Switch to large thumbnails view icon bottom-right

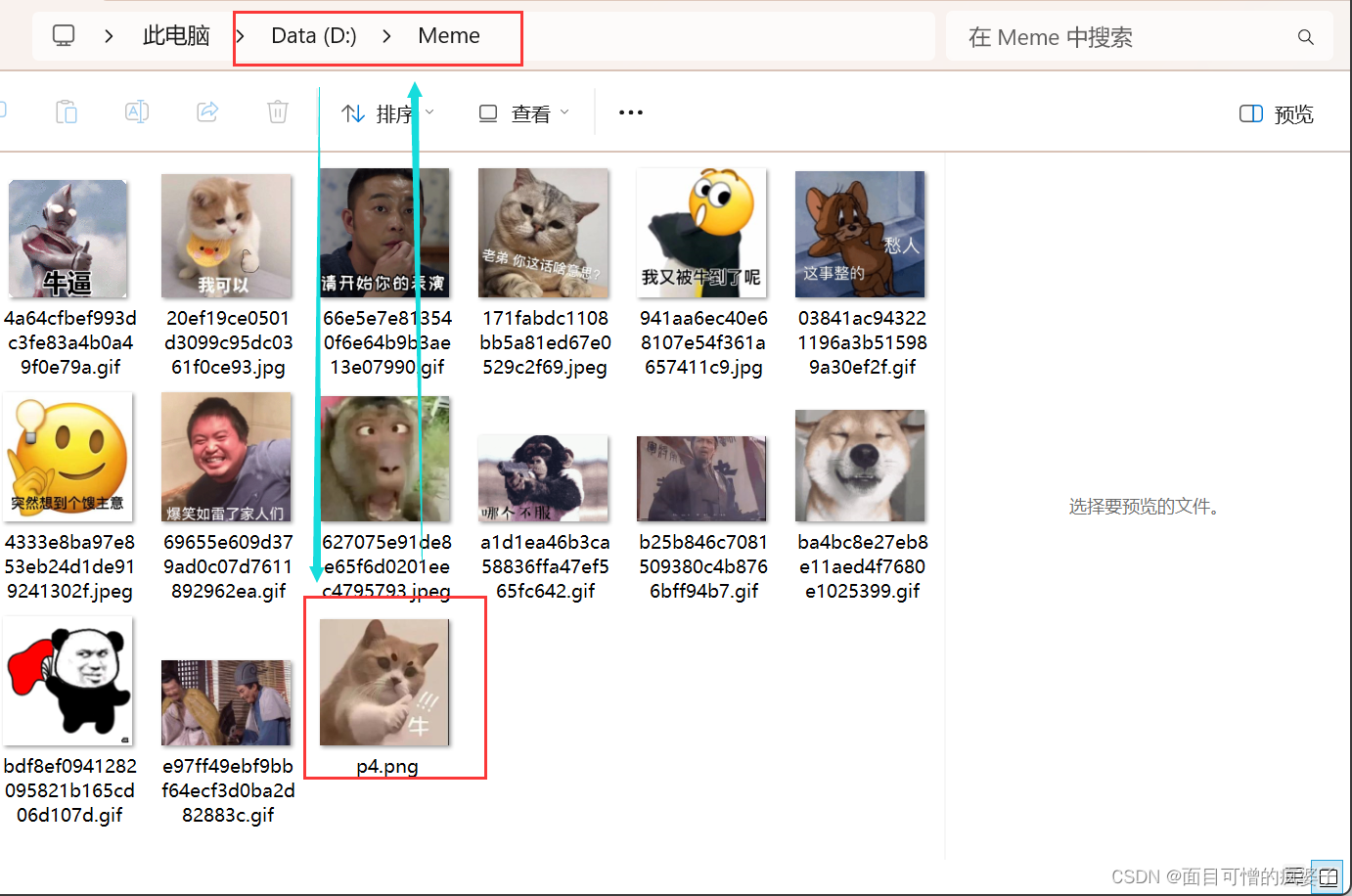click(1328, 876)
